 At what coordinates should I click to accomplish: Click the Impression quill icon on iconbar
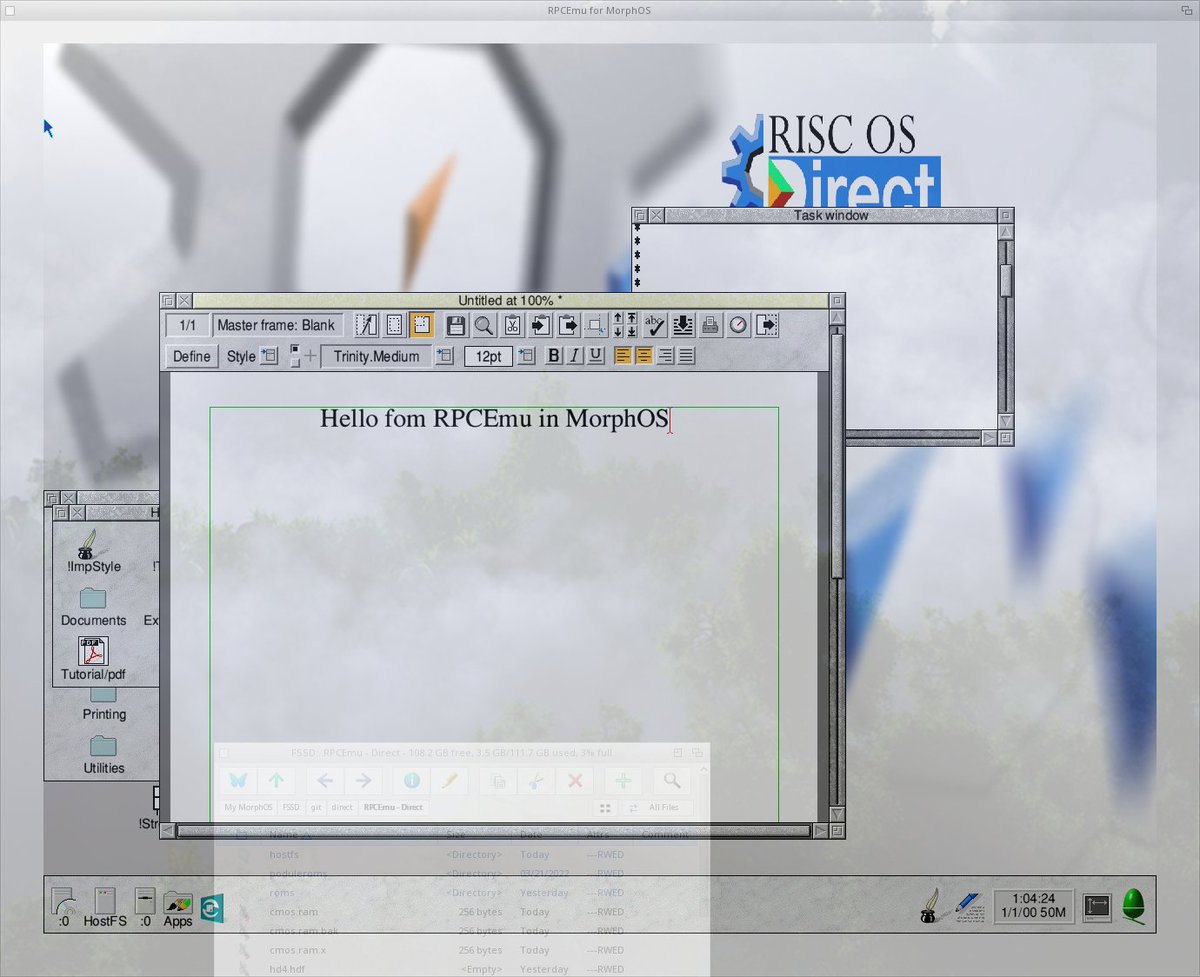click(931, 906)
